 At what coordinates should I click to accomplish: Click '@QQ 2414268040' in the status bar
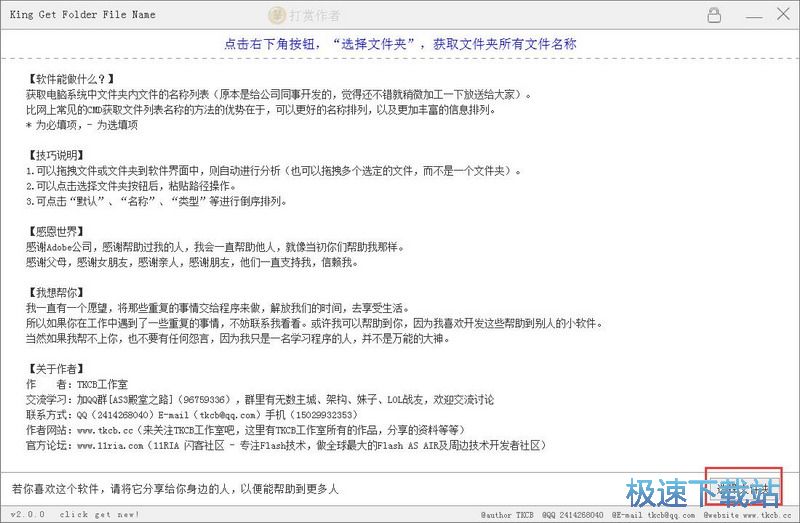[x=572, y=515]
